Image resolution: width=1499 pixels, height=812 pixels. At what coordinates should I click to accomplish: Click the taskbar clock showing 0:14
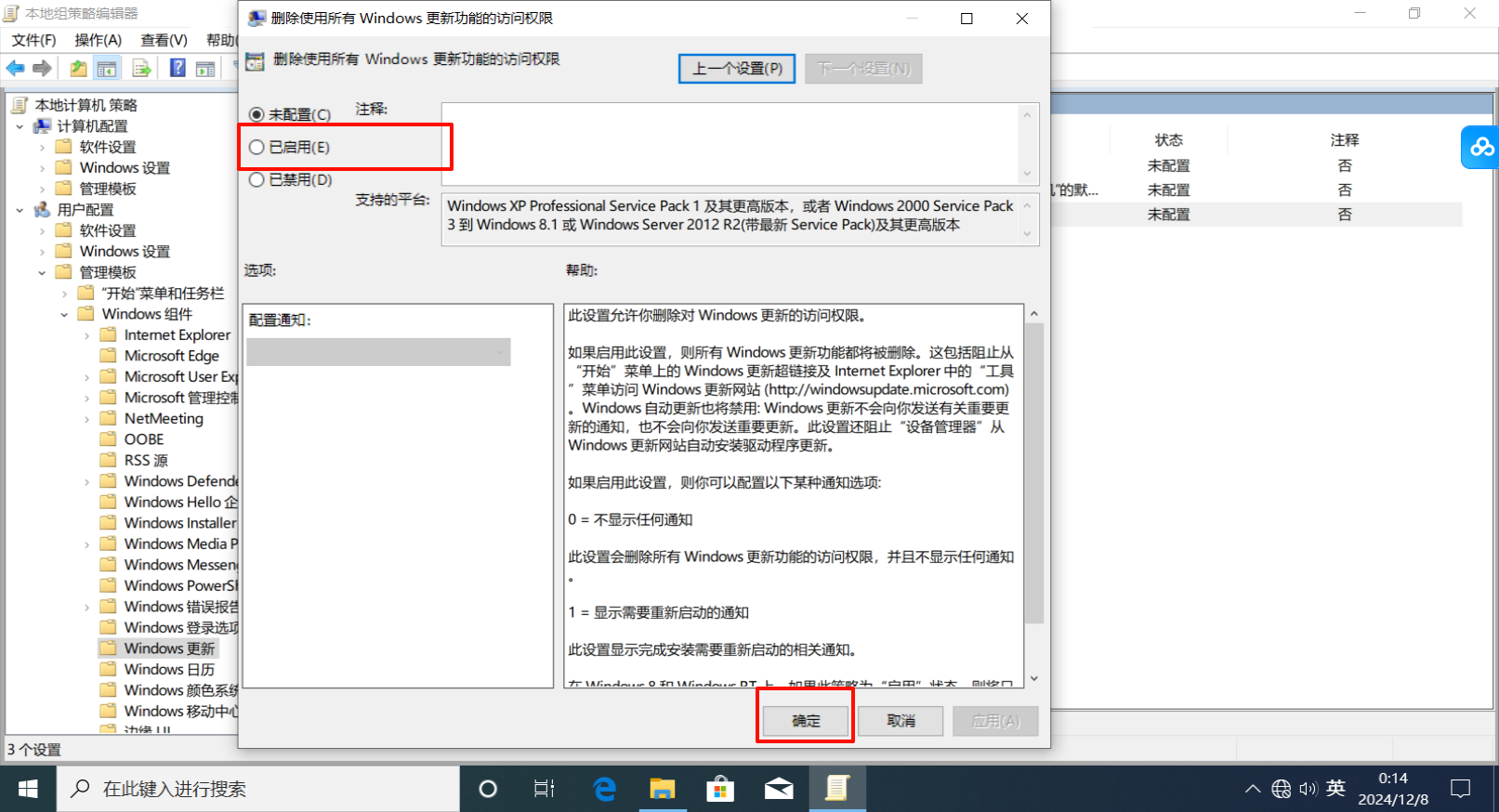tap(1393, 789)
